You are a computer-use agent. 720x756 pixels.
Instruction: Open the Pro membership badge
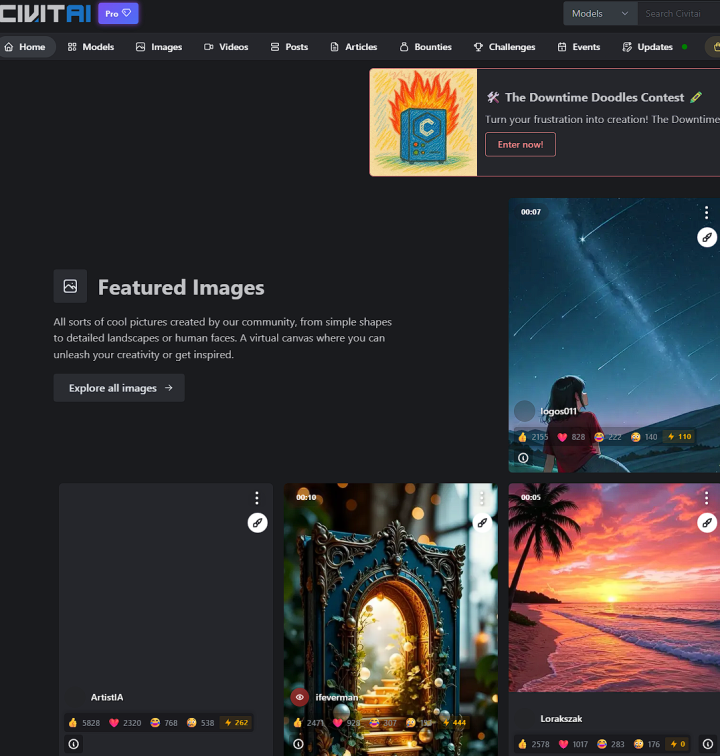tap(118, 13)
